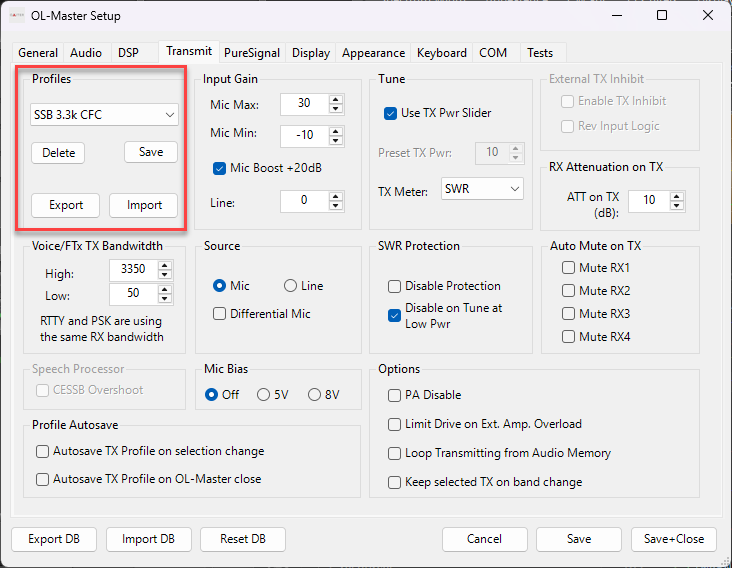Increase Low TX bandwidth value
Image resolution: width=732 pixels, height=568 pixels.
(165, 290)
